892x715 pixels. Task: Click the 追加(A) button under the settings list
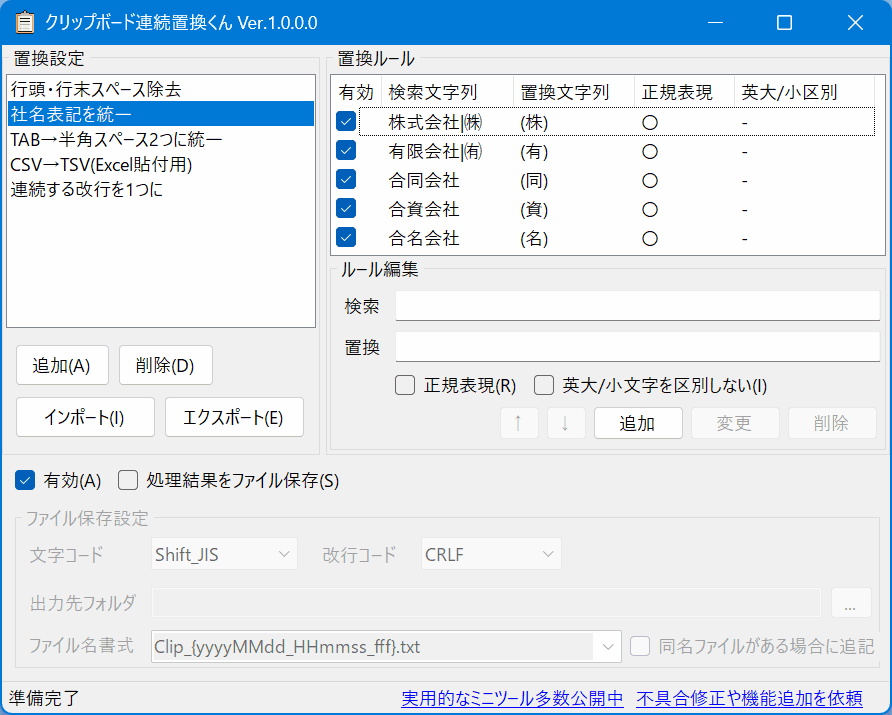(x=62, y=365)
